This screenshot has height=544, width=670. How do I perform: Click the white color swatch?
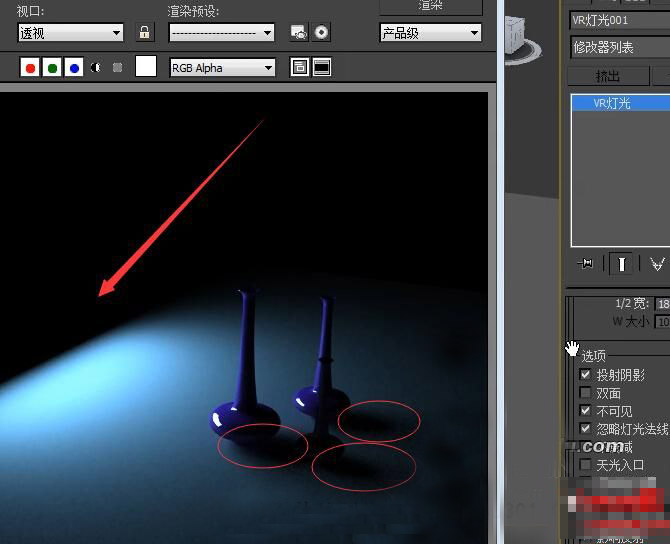[x=146, y=66]
